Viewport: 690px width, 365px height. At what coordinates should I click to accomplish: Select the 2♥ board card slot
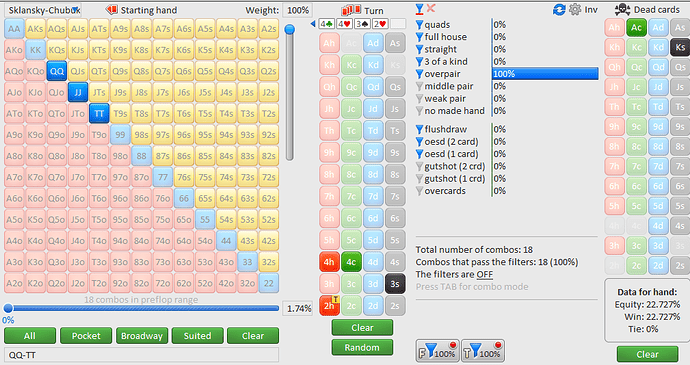pyautogui.click(x=380, y=24)
